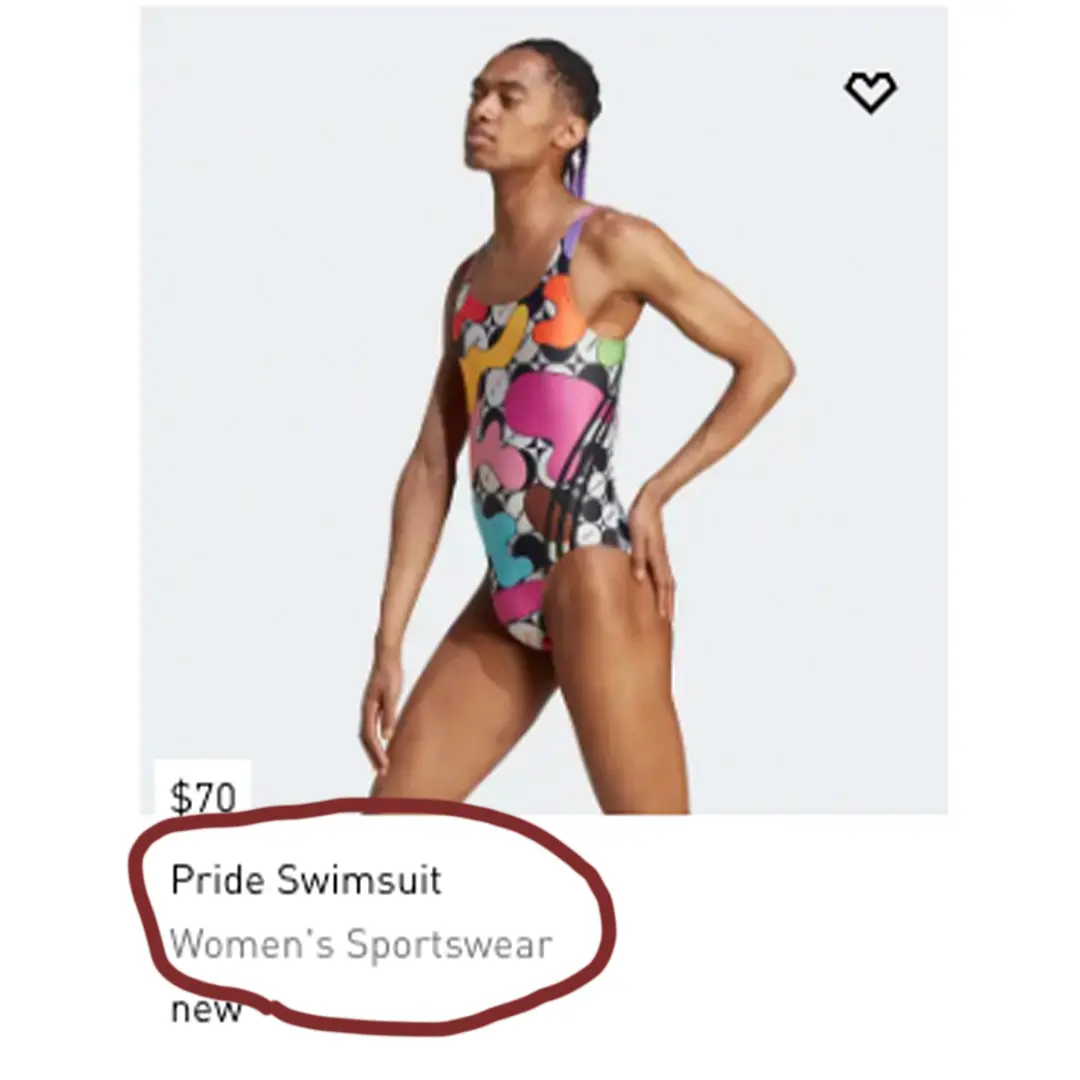Click the word 'Sportswear' in gray subtitle
Image resolution: width=1080 pixels, height=1080 pixels.
(x=449, y=945)
